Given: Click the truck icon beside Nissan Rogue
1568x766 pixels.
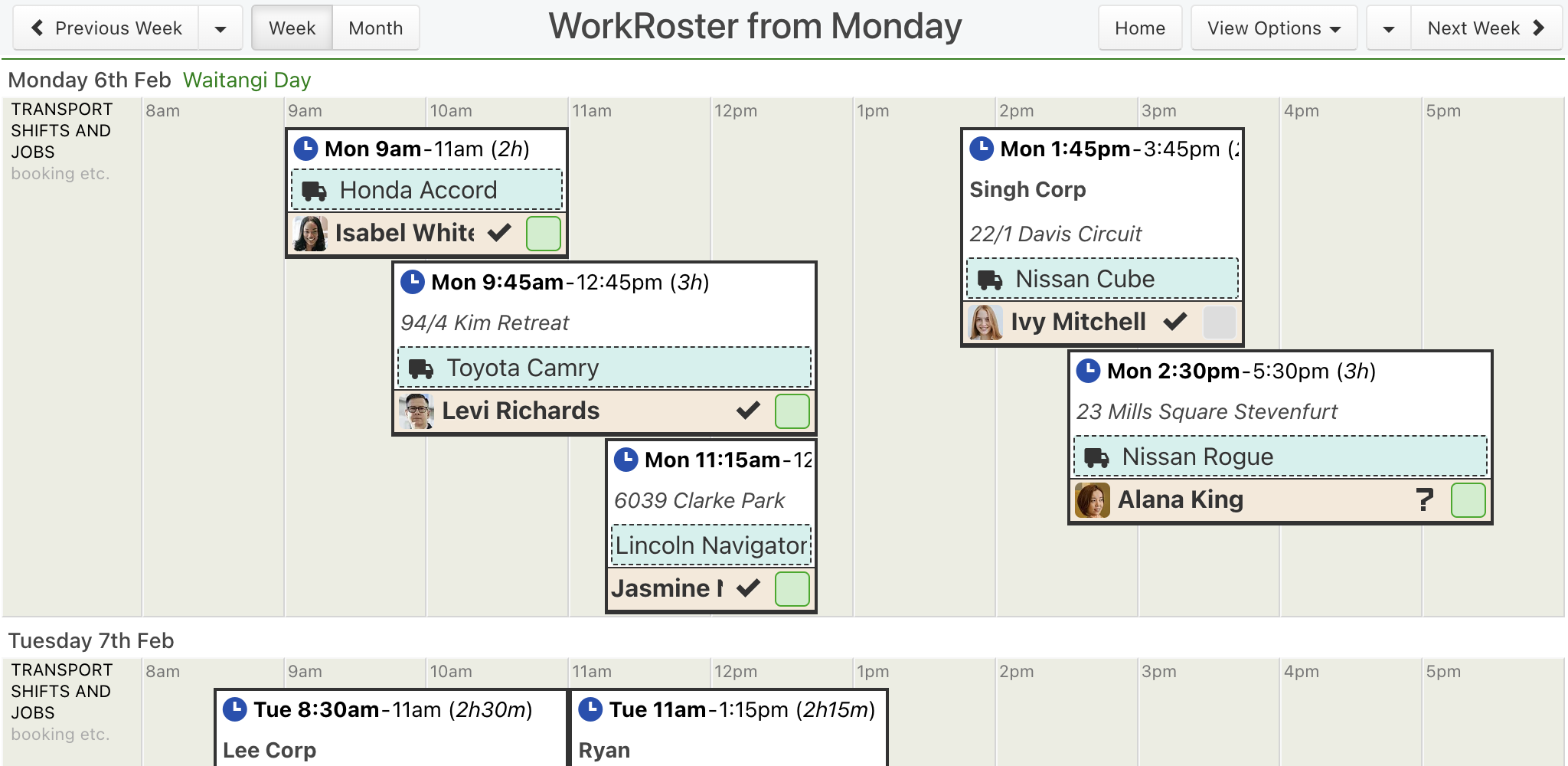Looking at the screenshot, I should pos(1096,457).
